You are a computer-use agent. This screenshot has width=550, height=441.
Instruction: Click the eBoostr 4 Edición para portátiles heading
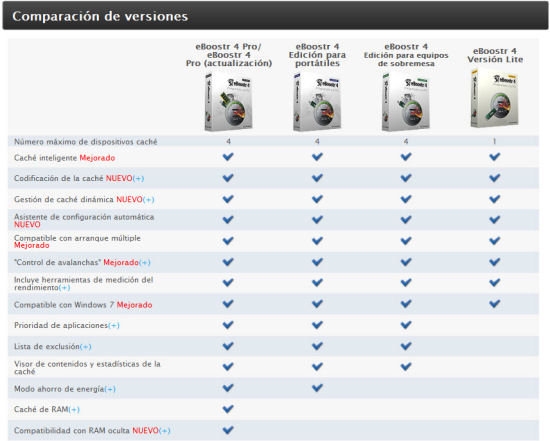(317, 55)
